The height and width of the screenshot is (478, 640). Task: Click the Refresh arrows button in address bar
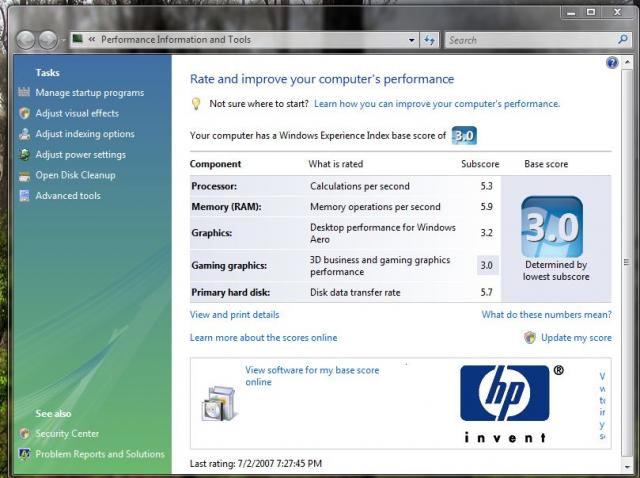click(429, 40)
